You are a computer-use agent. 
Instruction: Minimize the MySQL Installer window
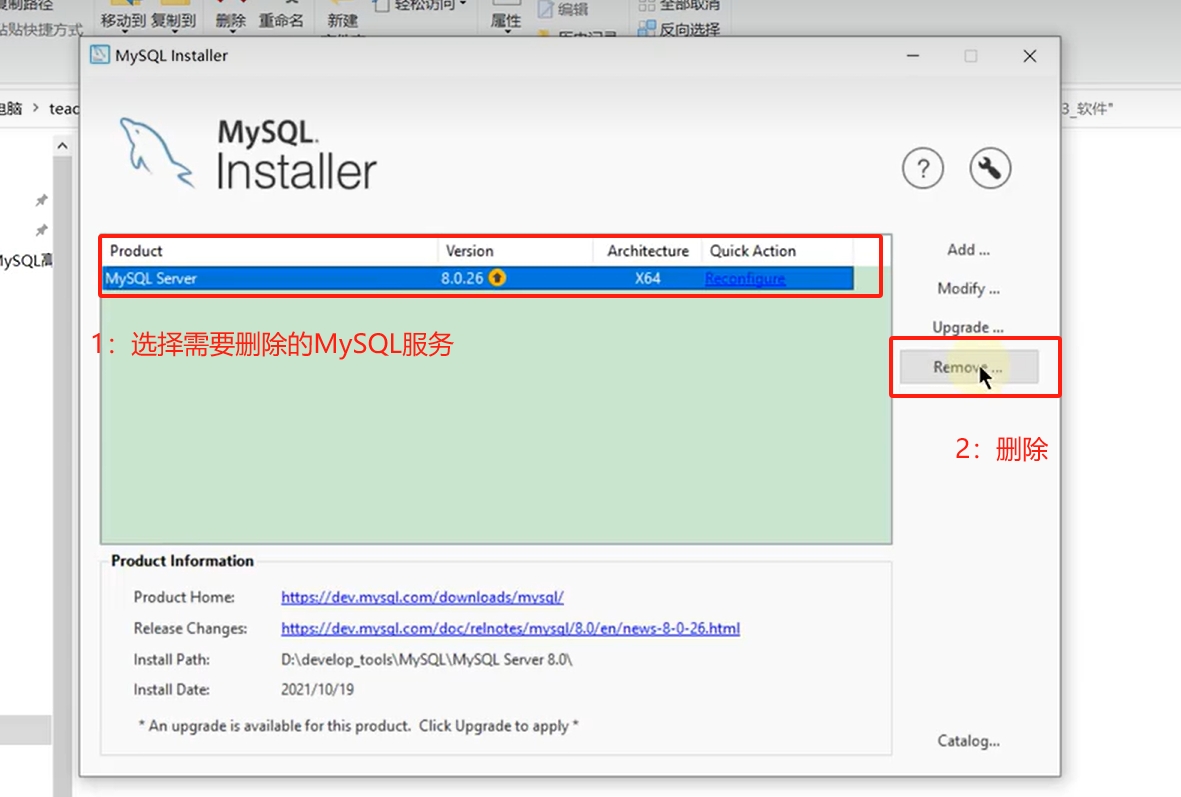pyautogui.click(x=913, y=56)
